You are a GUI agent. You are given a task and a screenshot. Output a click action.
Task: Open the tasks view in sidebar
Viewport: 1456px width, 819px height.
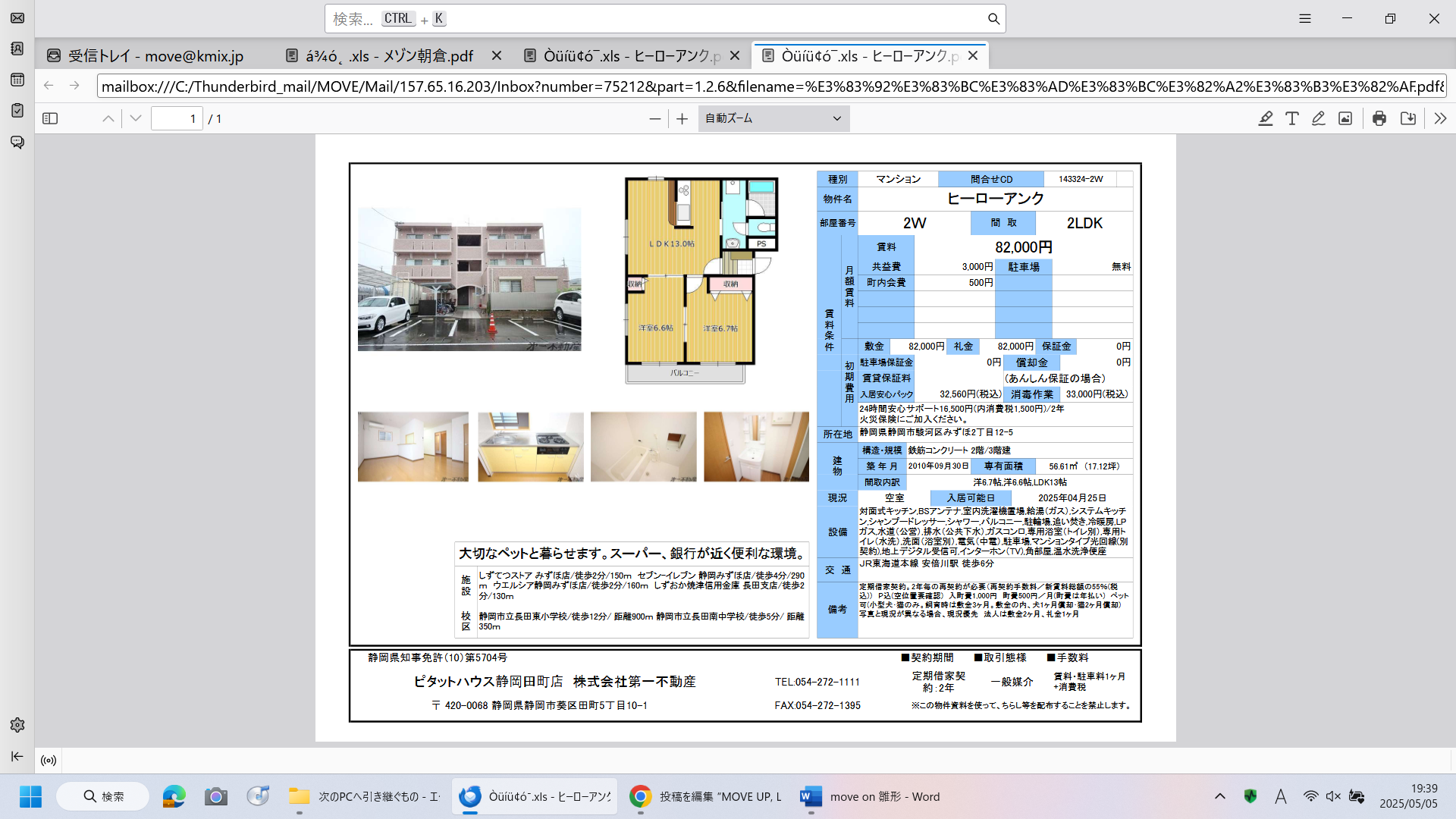(x=17, y=111)
